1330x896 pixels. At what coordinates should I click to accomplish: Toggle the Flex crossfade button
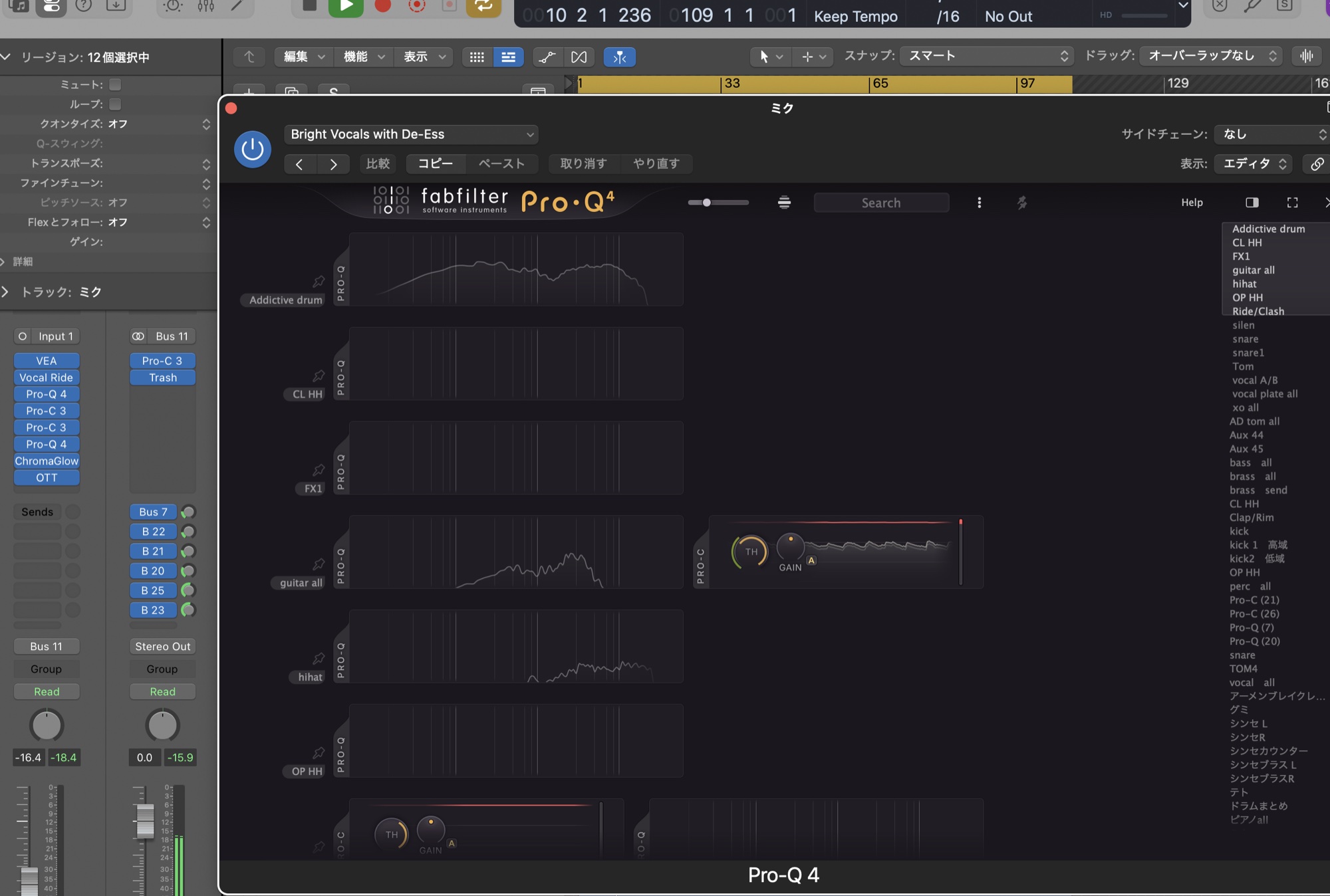pos(579,57)
